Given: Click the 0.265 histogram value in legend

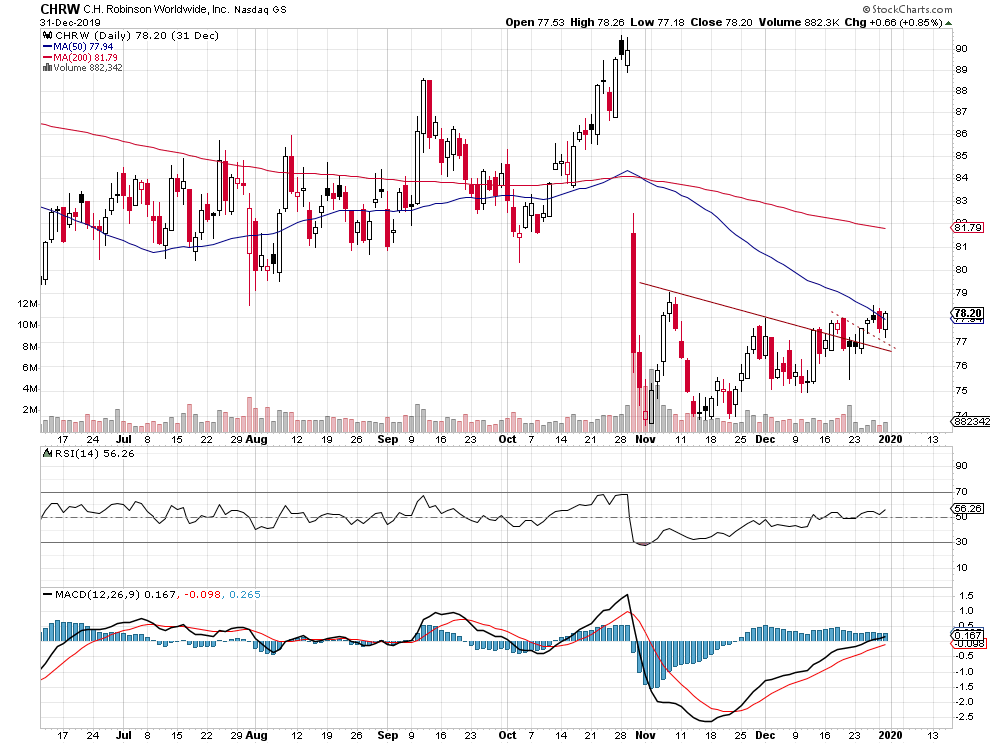Looking at the screenshot, I should 244,594.
